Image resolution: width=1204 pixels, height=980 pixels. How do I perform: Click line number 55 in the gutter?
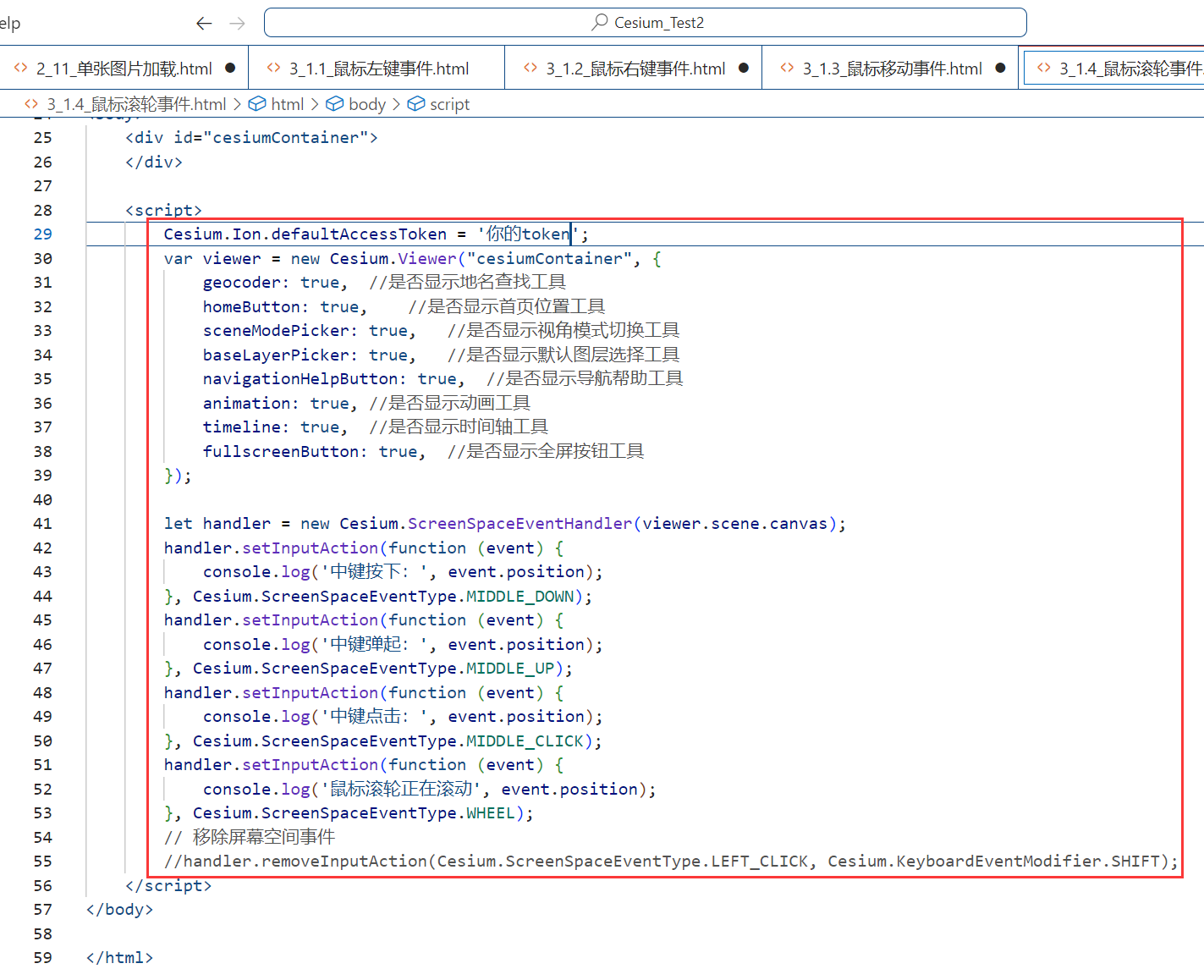click(x=42, y=862)
